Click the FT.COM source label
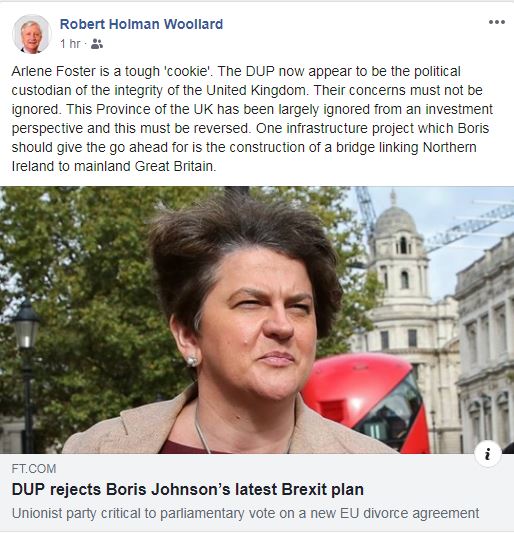This screenshot has height=533, width=514. tap(34, 469)
